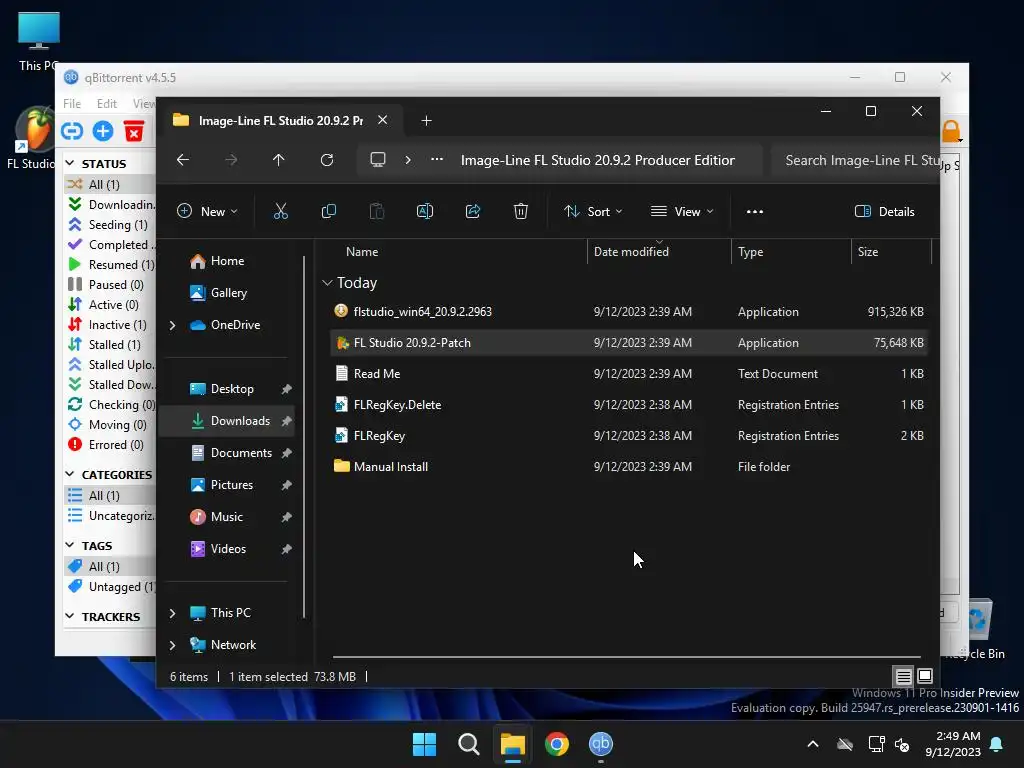Close the Image-Line FL Studio tab
Viewport: 1024px width, 768px height.
[x=383, y=120]
